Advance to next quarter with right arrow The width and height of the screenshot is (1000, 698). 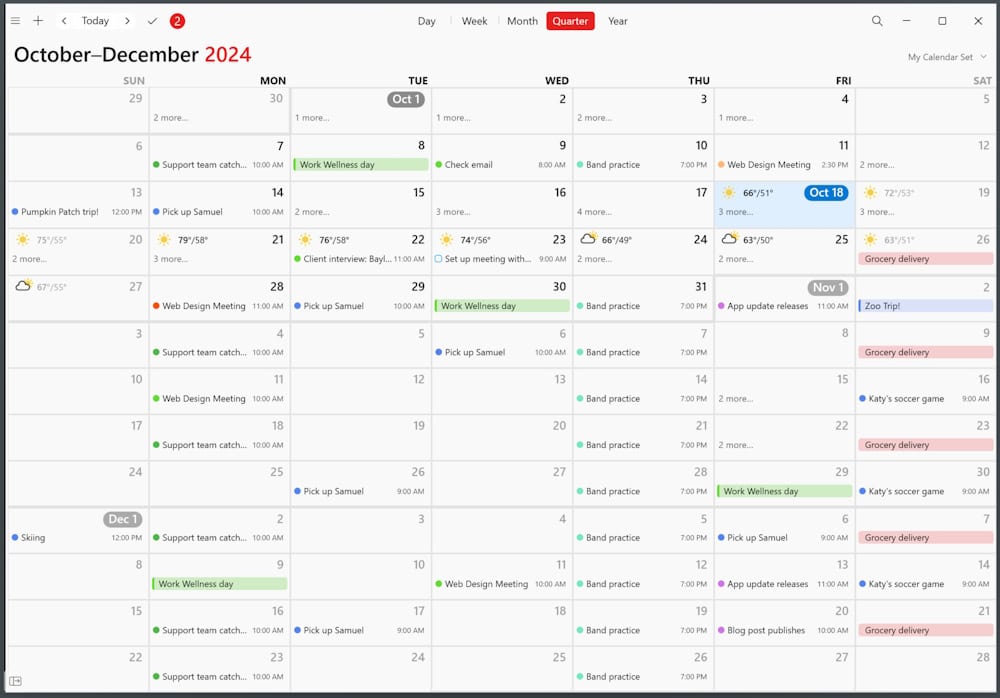127,21
